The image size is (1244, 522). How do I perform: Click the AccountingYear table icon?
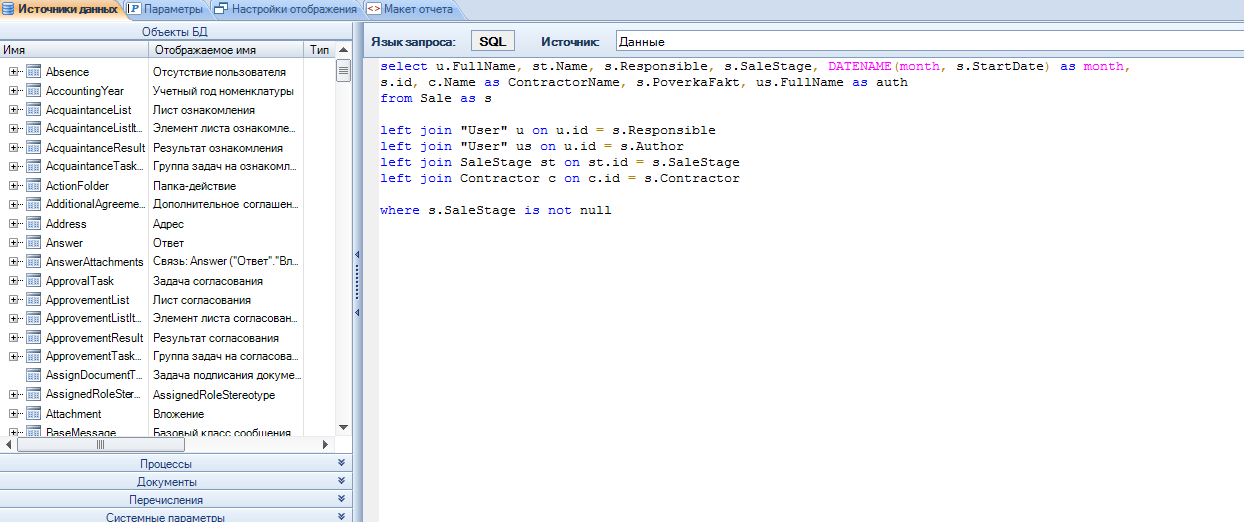(x=33, y=91)
